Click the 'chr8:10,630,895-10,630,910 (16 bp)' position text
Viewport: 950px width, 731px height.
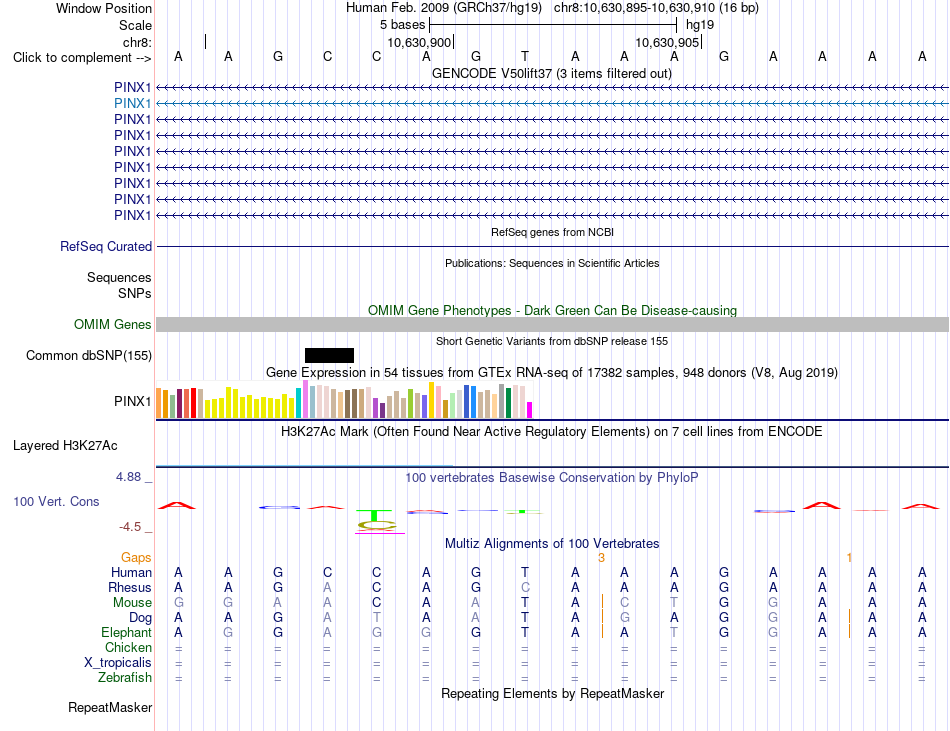[656, 8]
